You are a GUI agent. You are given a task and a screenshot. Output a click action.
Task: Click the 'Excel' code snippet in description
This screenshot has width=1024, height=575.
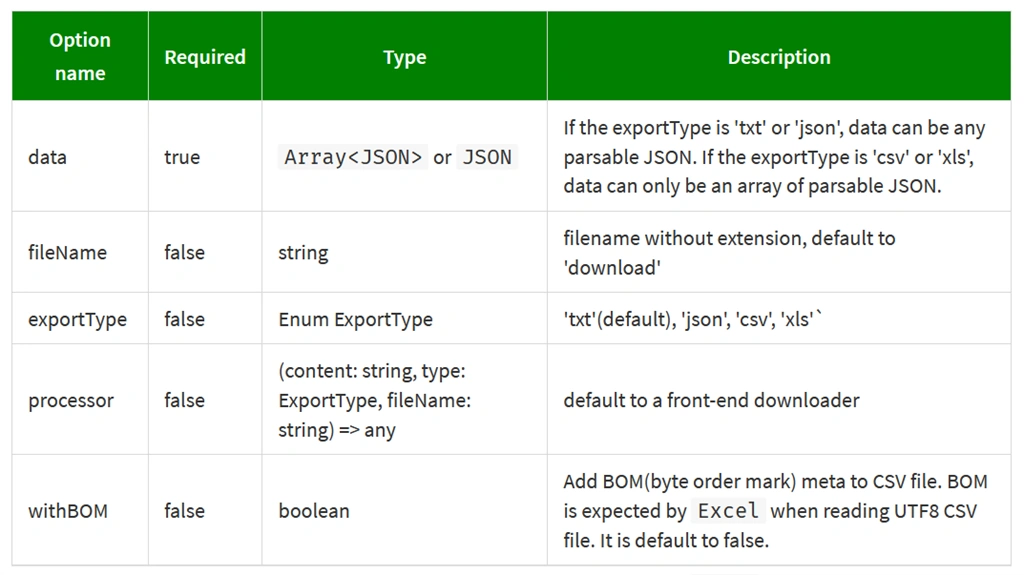[728, 510]
